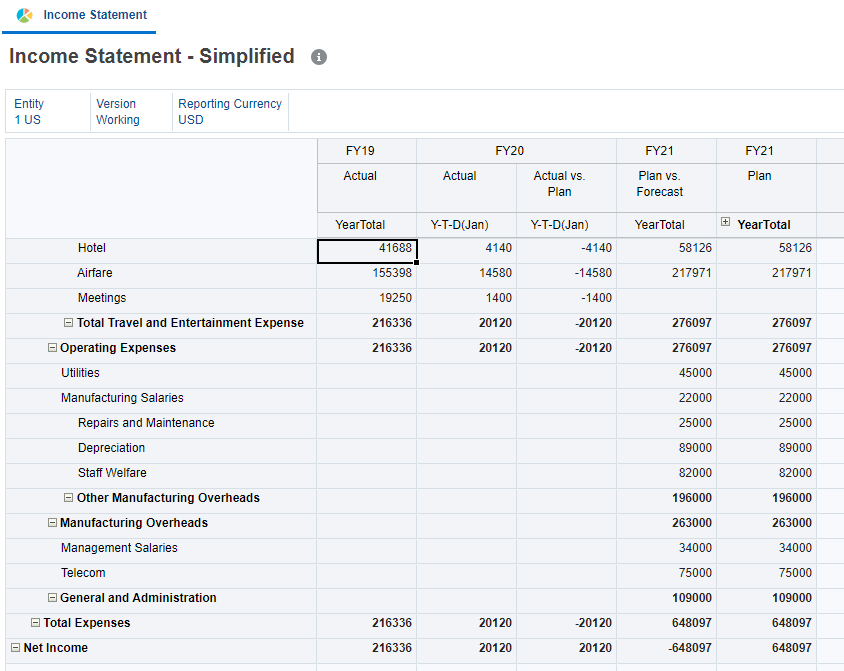Collapse the Net Income row

(x=16, y=648)
